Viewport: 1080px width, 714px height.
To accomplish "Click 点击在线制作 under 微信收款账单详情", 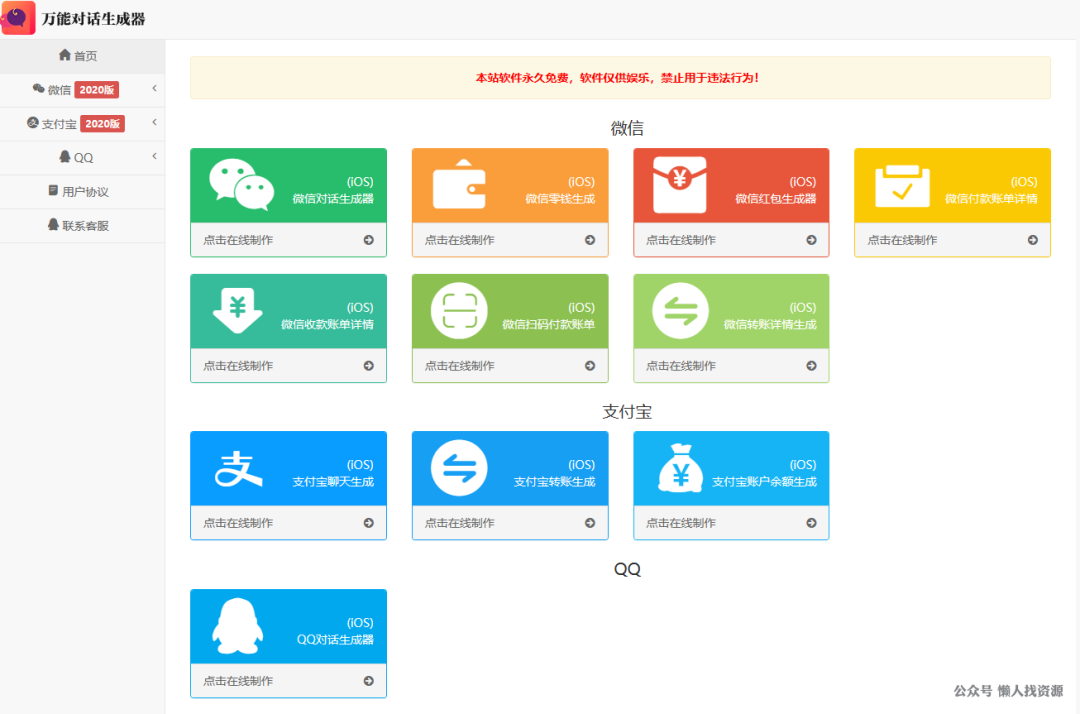I will coord(238,366).
